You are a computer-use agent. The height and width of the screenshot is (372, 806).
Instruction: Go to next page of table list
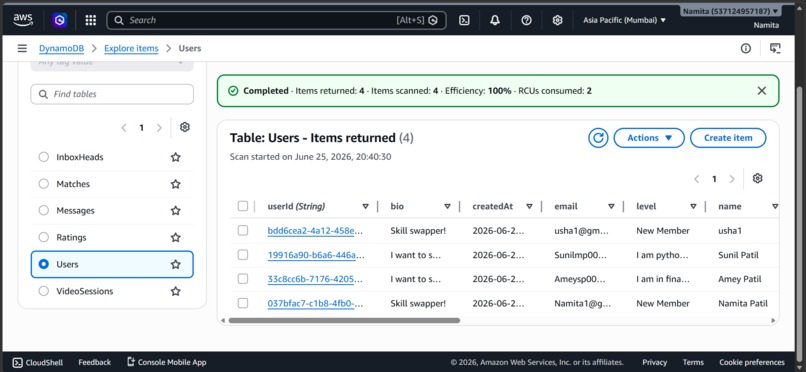point(159,128)
